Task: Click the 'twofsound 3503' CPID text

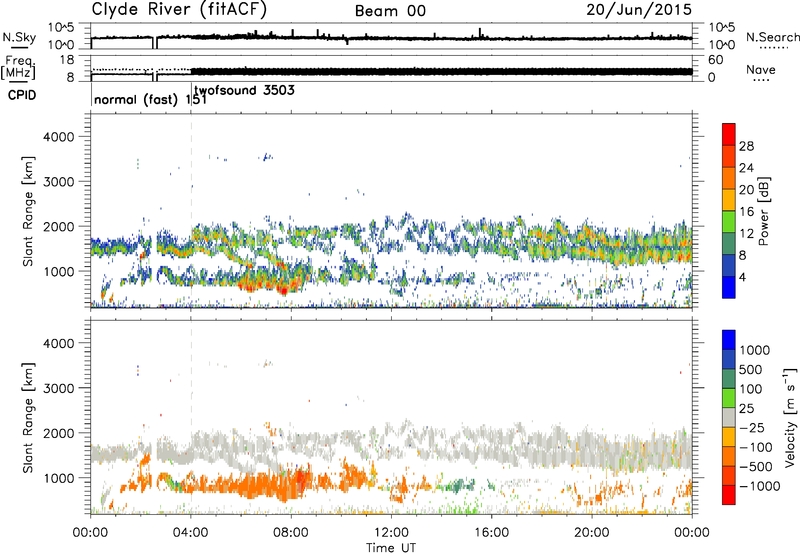Action: [244, 91]
